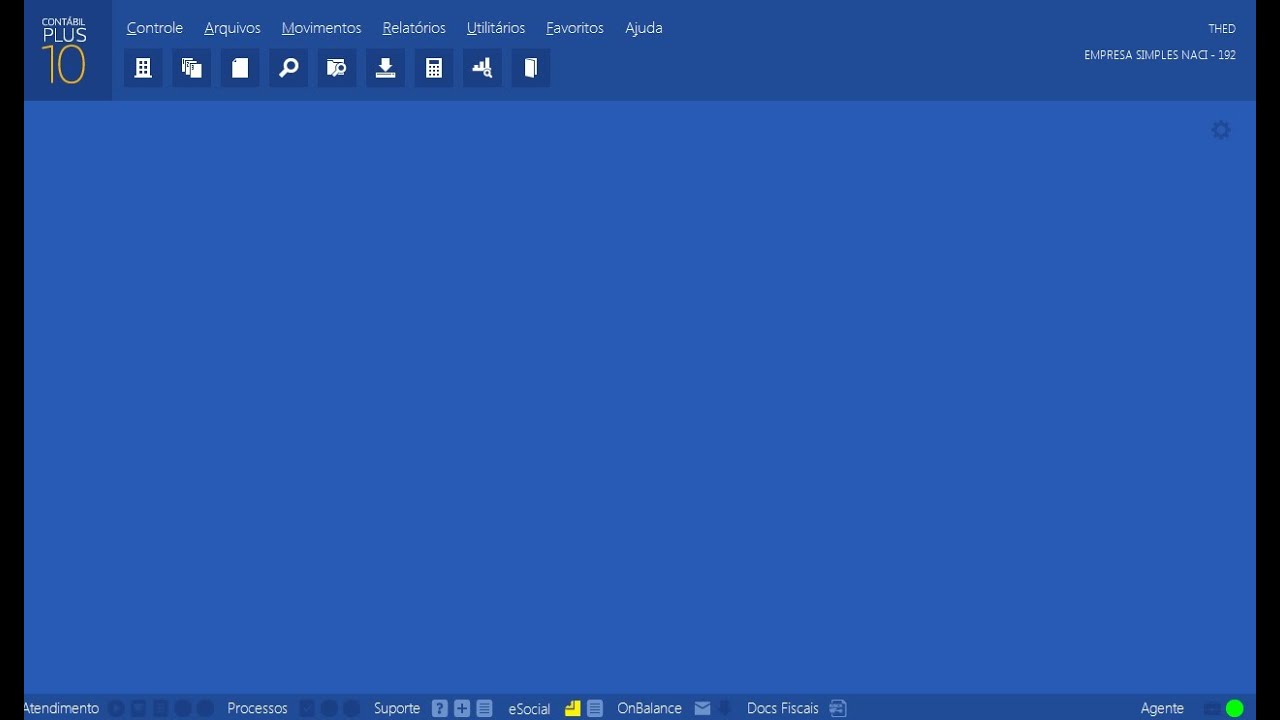Click the Processos label in status bar

(x=257, y=708)
